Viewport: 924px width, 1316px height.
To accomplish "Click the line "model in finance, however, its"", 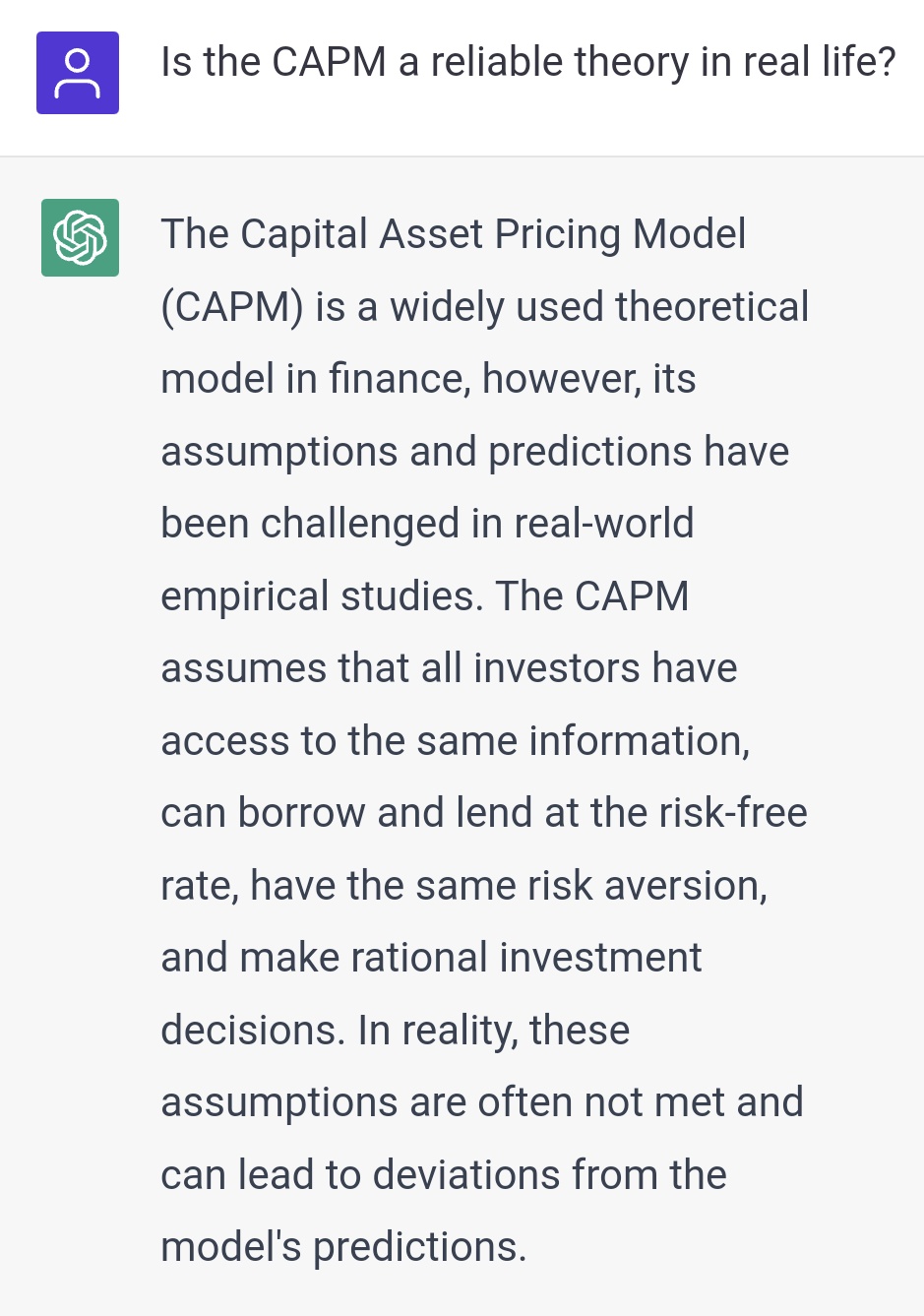I will pyautogui.click(x=428, y=379).
